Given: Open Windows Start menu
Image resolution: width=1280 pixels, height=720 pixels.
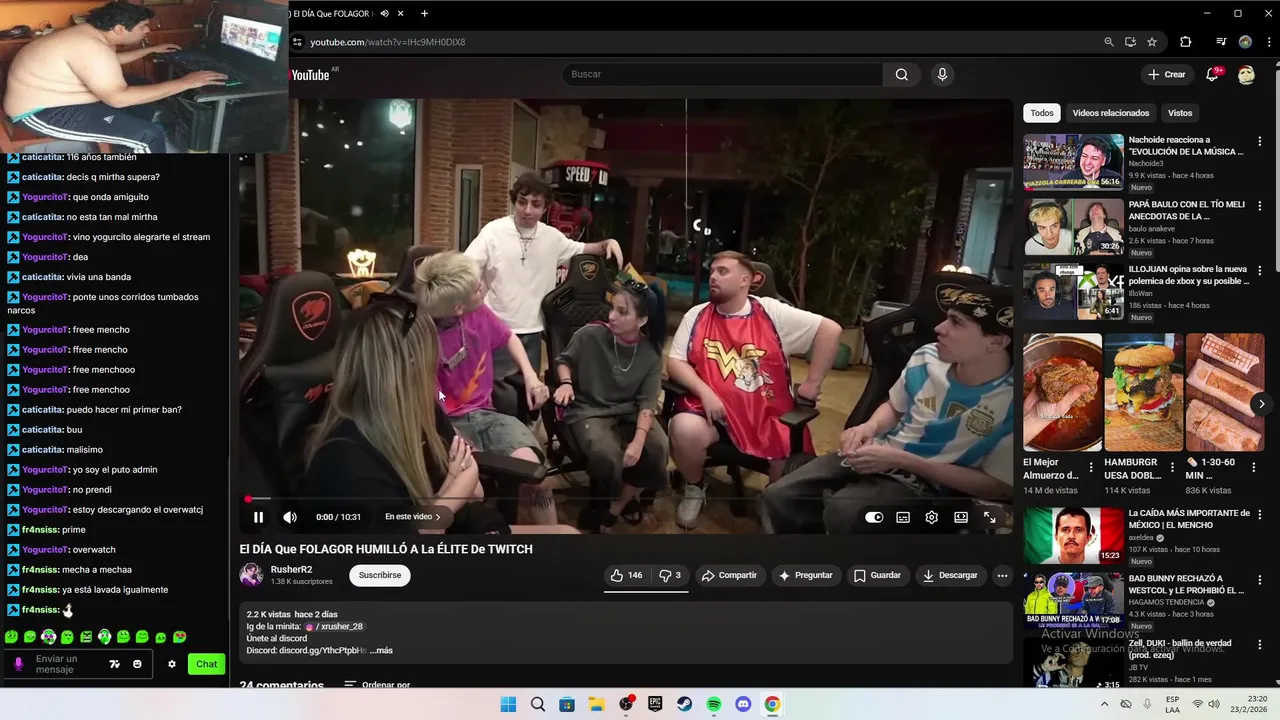Looking at the screenshot, I should (508, 704).
